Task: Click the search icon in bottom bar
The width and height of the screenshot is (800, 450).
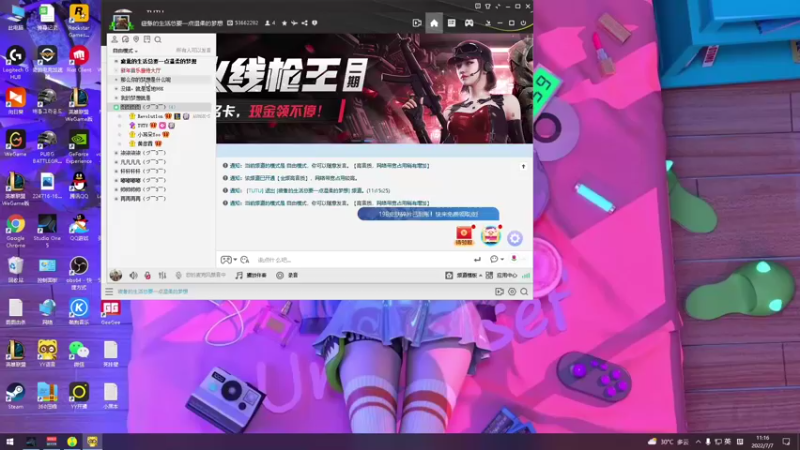Action: click(524, 291)
